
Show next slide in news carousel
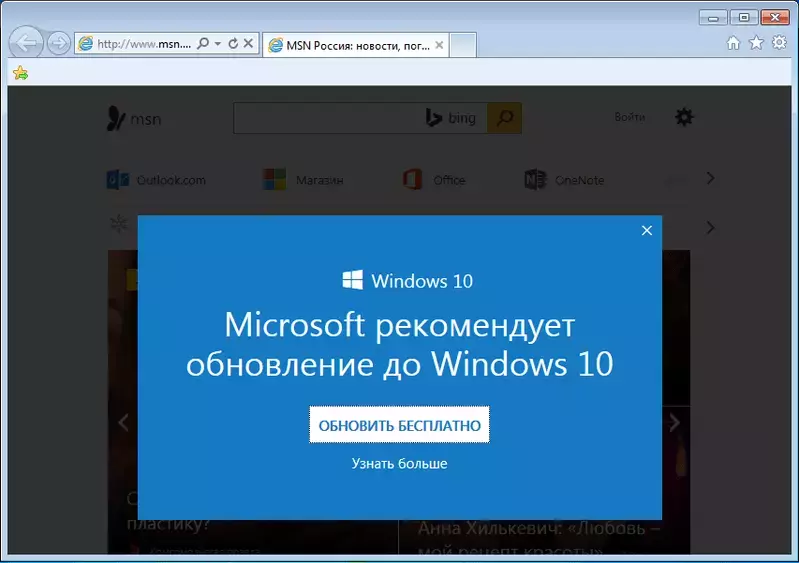674,422
